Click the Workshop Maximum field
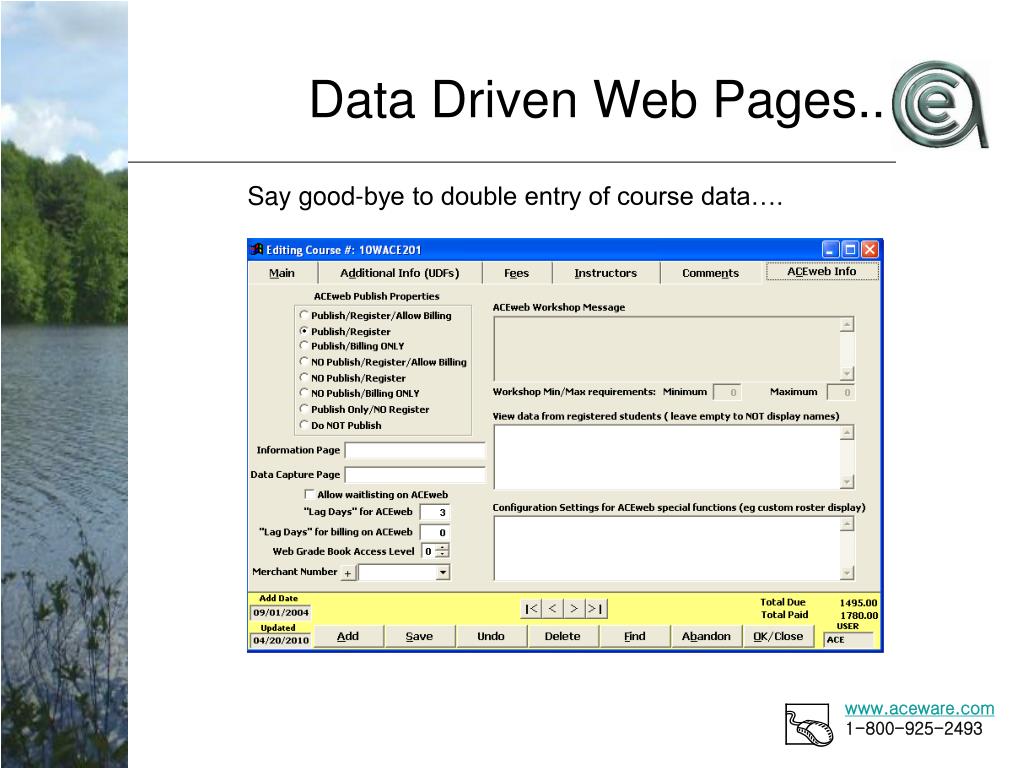Image resolution: width=1024 pixels, height=768 pixels. click(x=841, y=392)
